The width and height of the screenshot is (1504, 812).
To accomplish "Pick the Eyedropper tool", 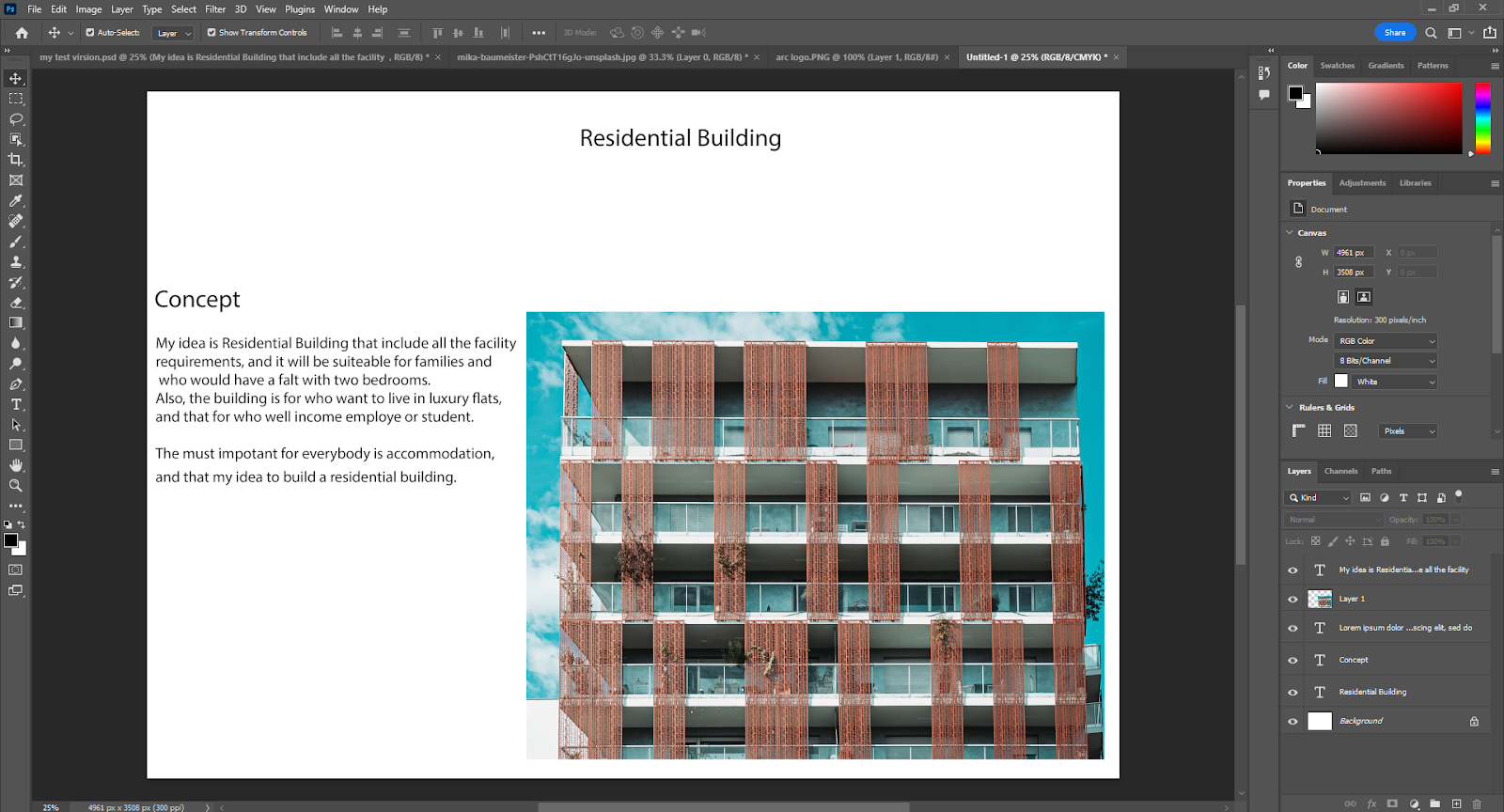I will click(x=16, y=201).
